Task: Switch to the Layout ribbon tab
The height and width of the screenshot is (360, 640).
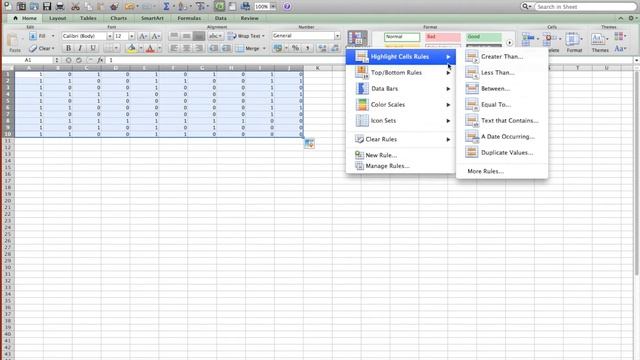Action: pos(58,18)
